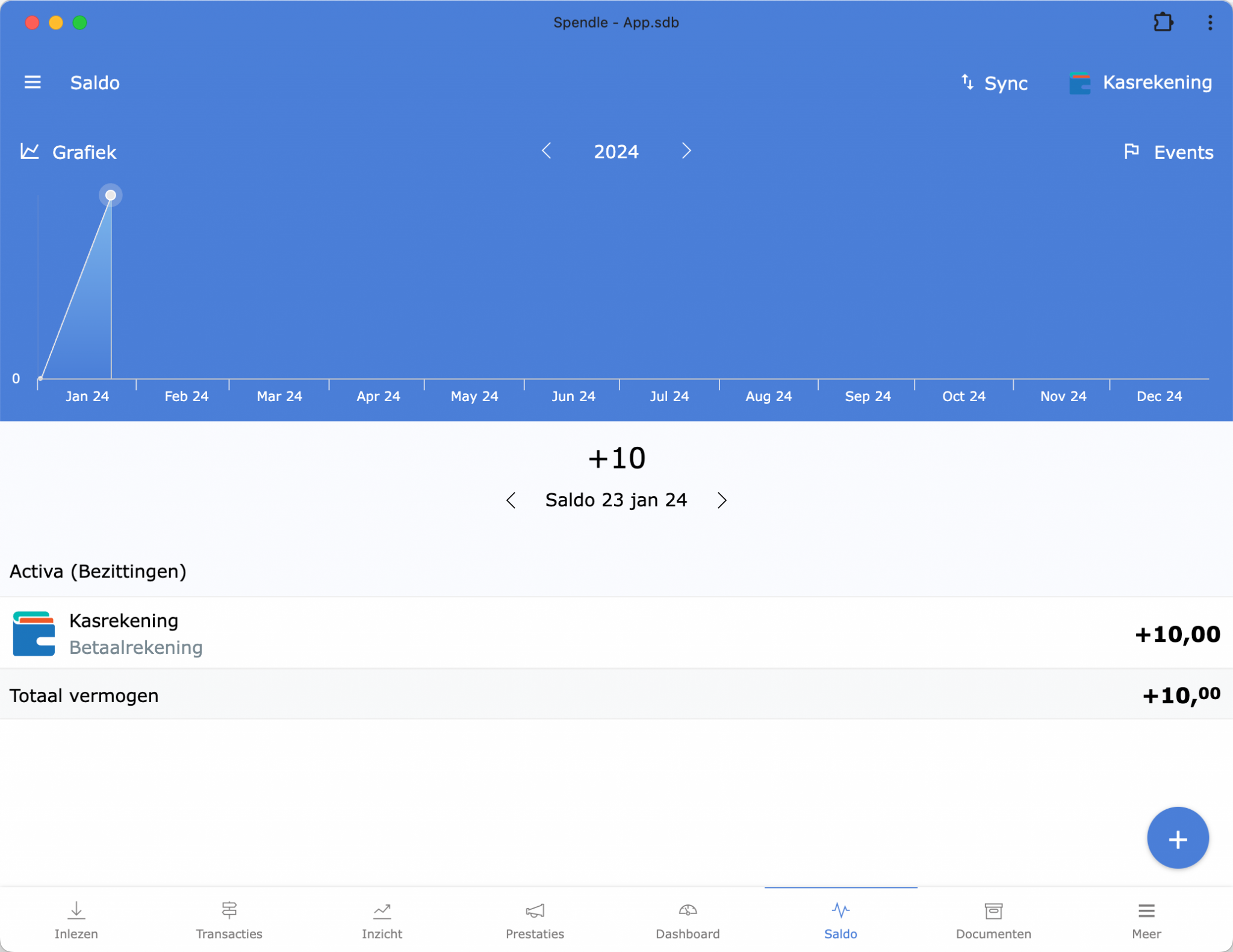Go to previous saldo date

[x=511, y=500]
